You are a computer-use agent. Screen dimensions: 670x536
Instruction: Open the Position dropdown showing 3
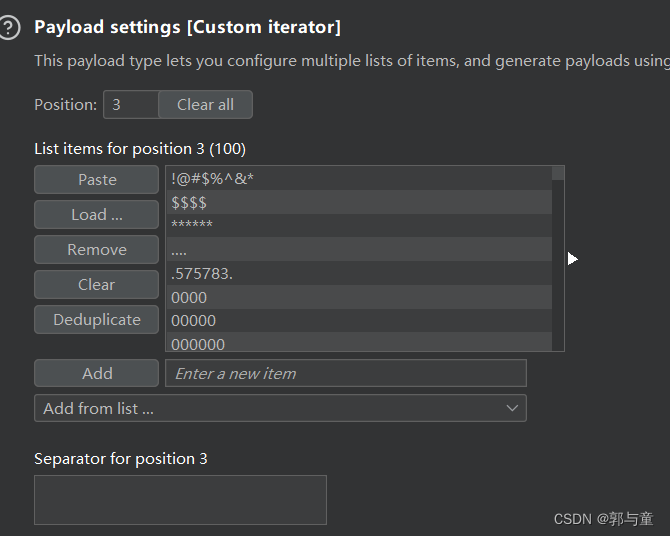tap(130, 105)
